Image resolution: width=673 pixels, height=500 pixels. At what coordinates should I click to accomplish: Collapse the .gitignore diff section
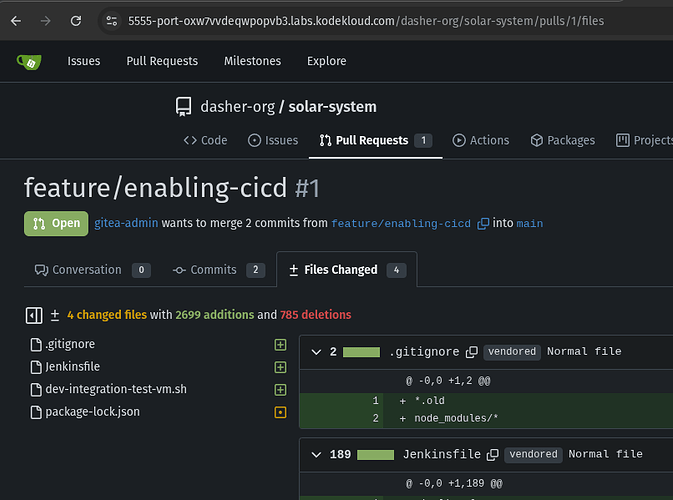tap(316, 352)
